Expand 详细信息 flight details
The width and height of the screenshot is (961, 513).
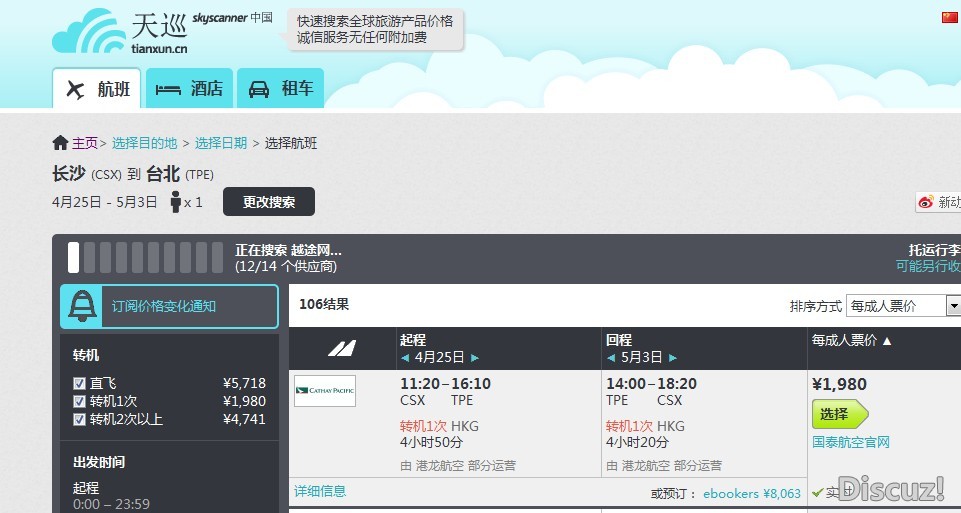(320, 491)
